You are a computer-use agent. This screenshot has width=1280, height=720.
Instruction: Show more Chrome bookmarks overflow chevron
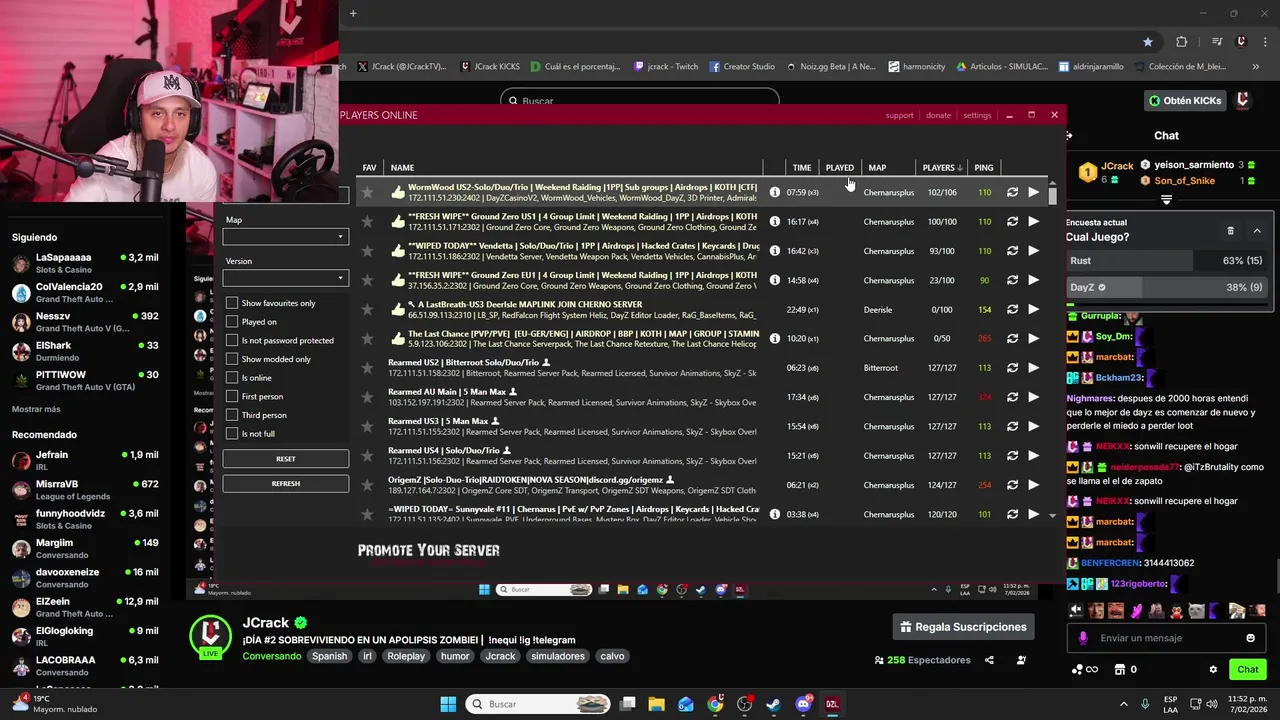coord(1256,67)
